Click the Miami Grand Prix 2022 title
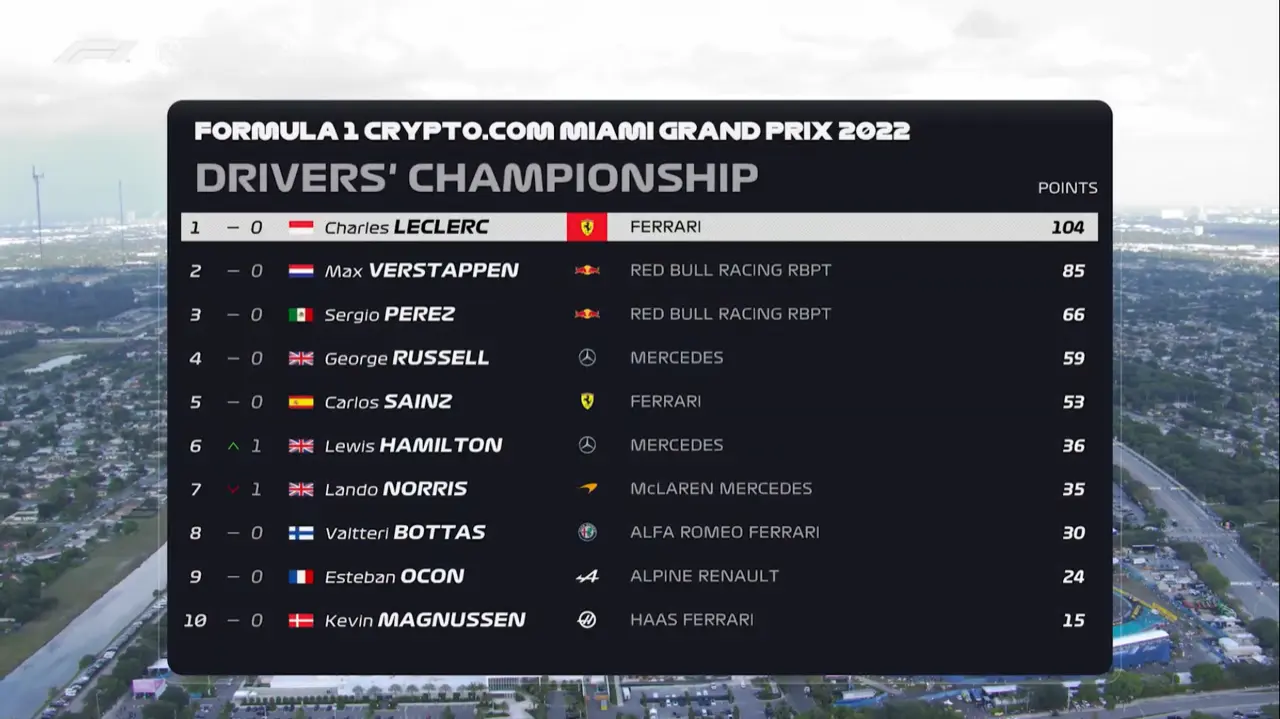The image size is (1280, 719). click(x=552, y=131)
